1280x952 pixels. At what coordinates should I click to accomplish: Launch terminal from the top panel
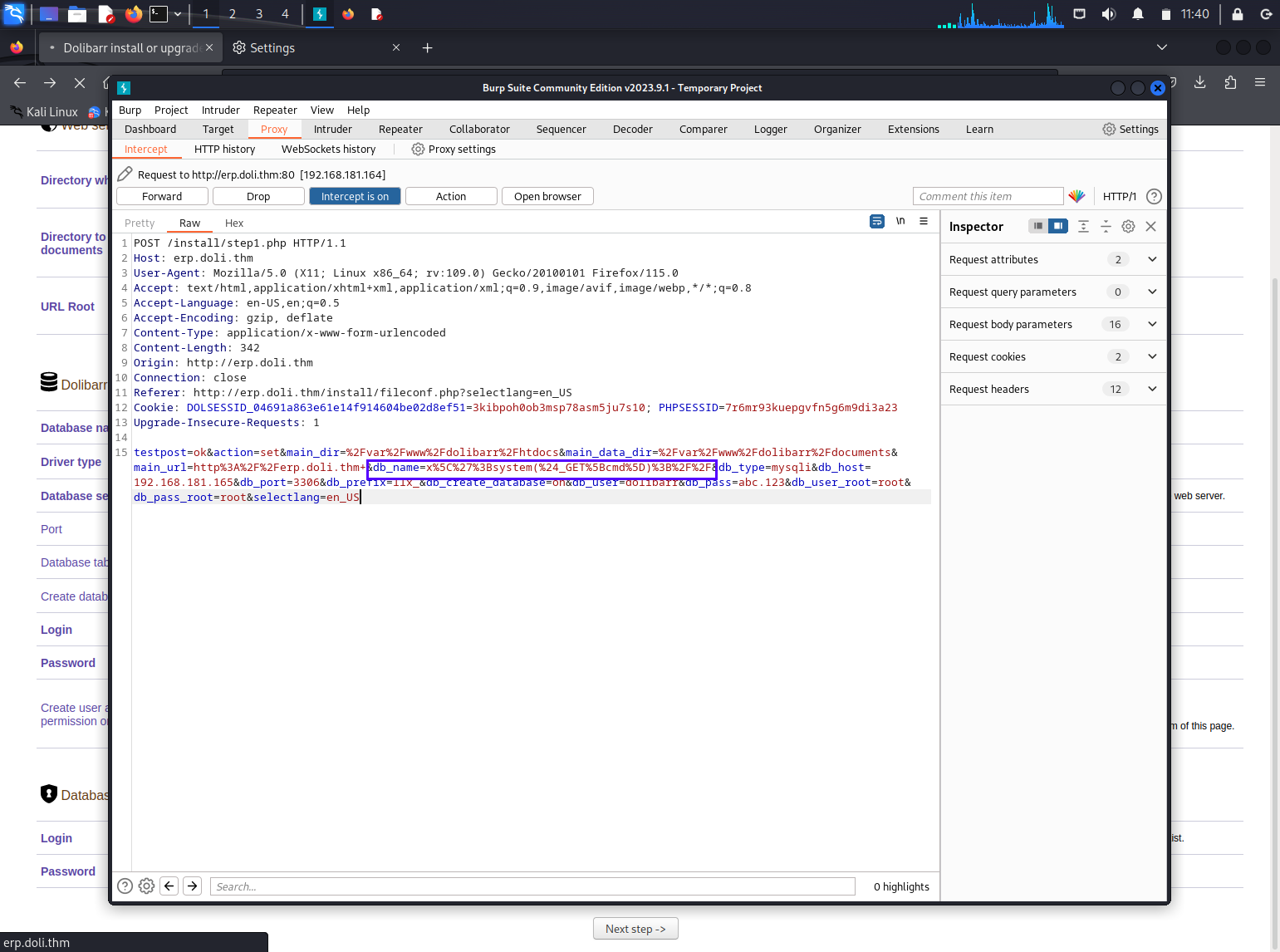158,14
